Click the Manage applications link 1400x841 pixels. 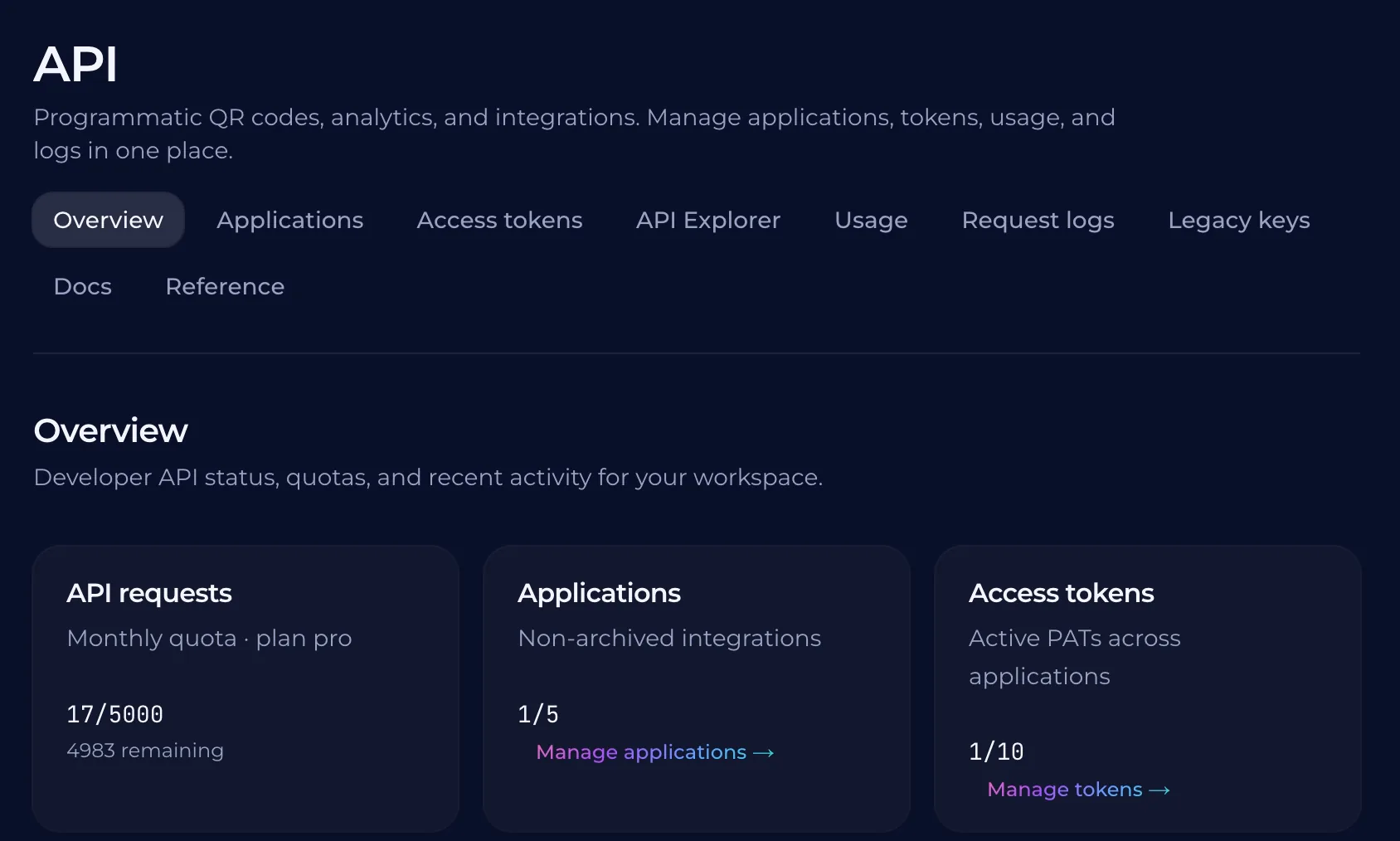coord(654,752)
